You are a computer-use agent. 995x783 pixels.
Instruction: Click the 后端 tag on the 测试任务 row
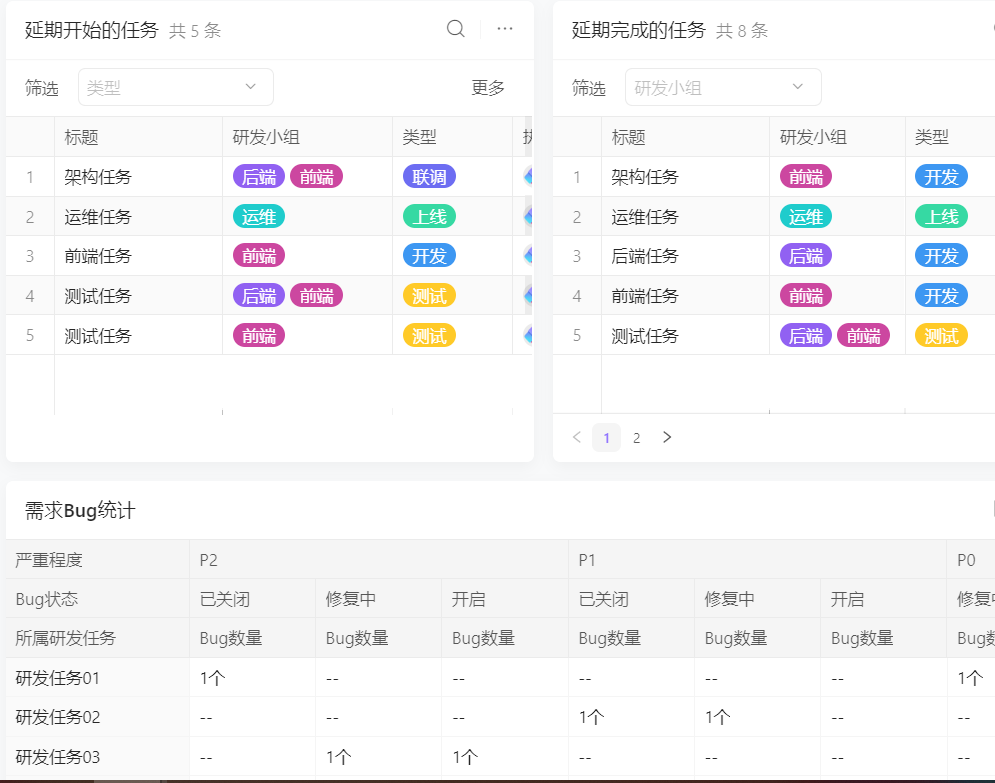[x=259, y=295]
